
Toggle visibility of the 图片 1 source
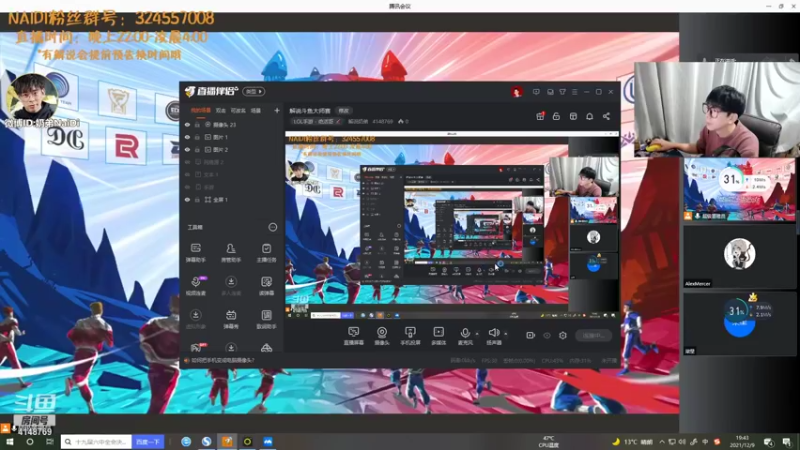pos(187,137)
